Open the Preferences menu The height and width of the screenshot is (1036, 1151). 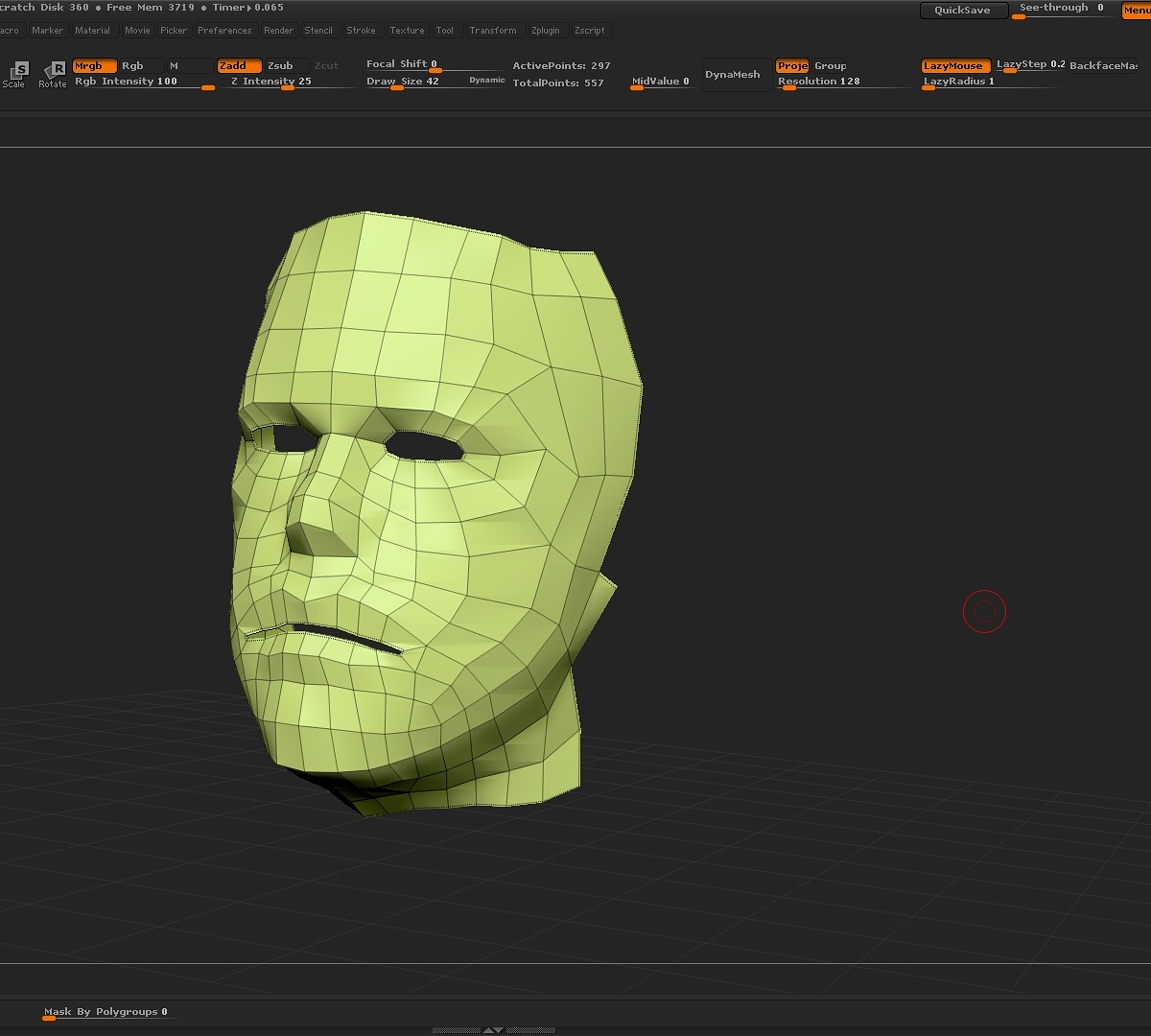[224, 31]
